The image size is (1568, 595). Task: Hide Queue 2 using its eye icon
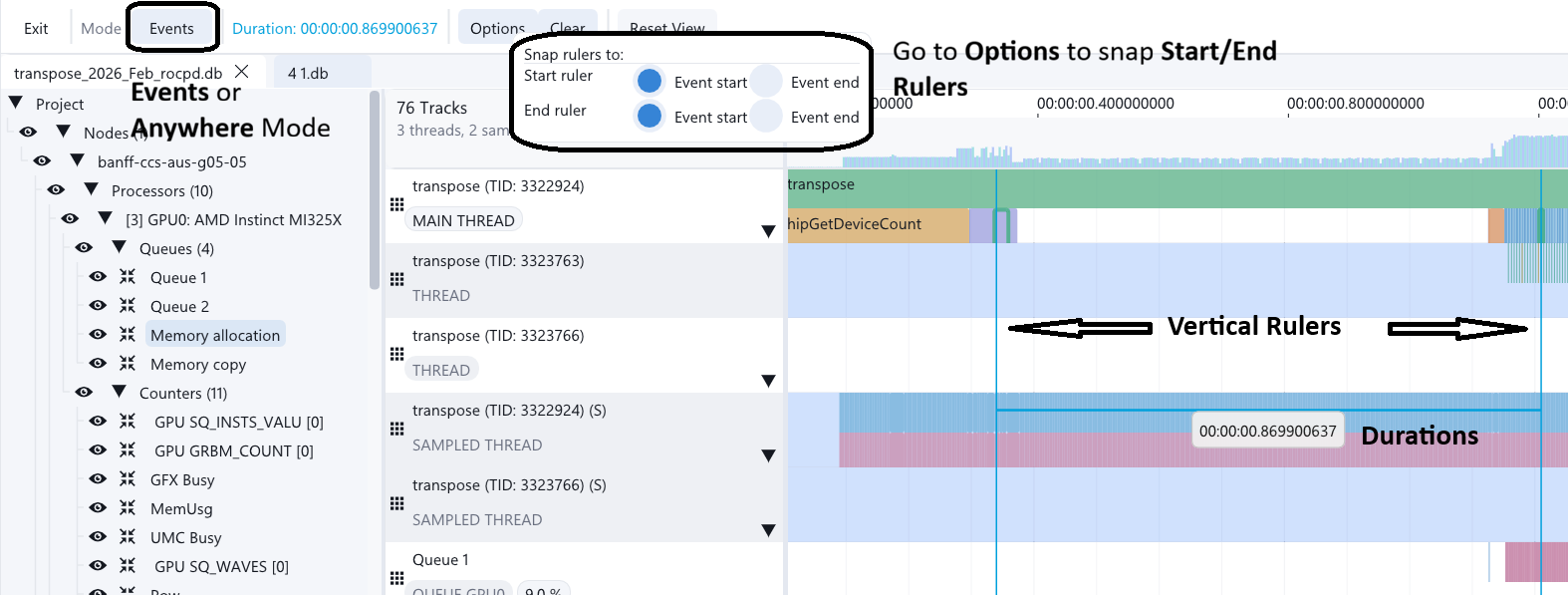[x=98, y=306]
